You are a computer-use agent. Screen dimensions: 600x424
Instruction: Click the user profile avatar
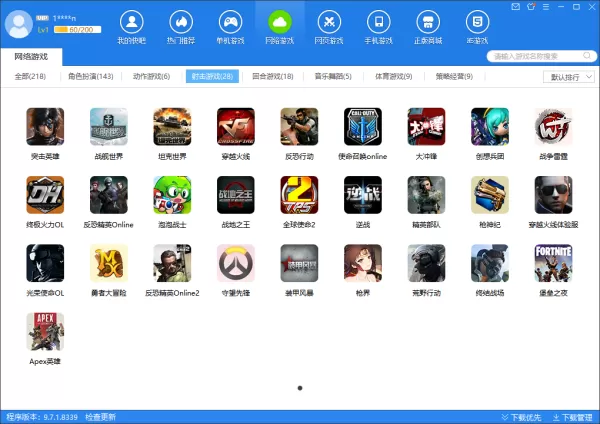[18, 24]
